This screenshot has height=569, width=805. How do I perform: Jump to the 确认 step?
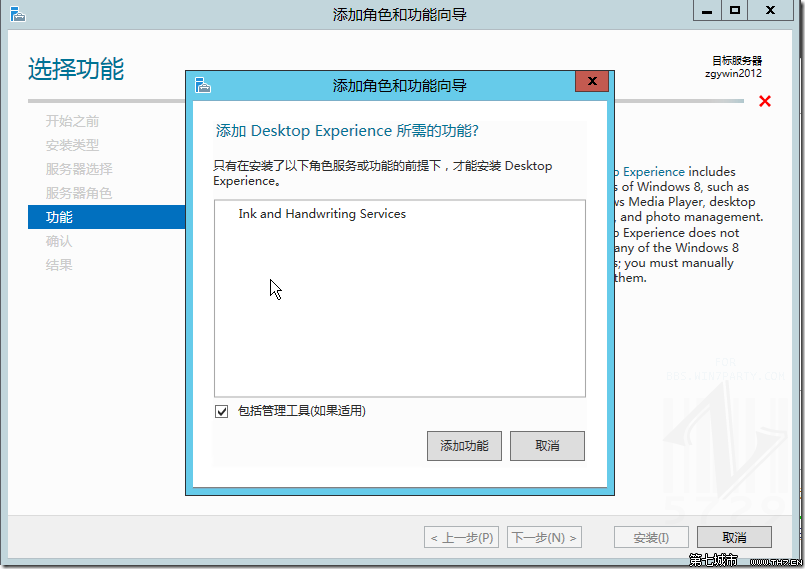tap(59, 241)
